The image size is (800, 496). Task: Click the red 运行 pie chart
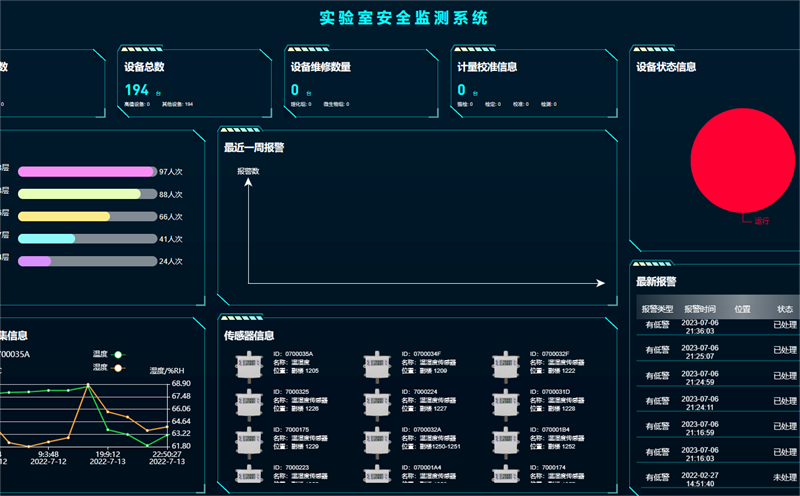[x=740, y=159]
